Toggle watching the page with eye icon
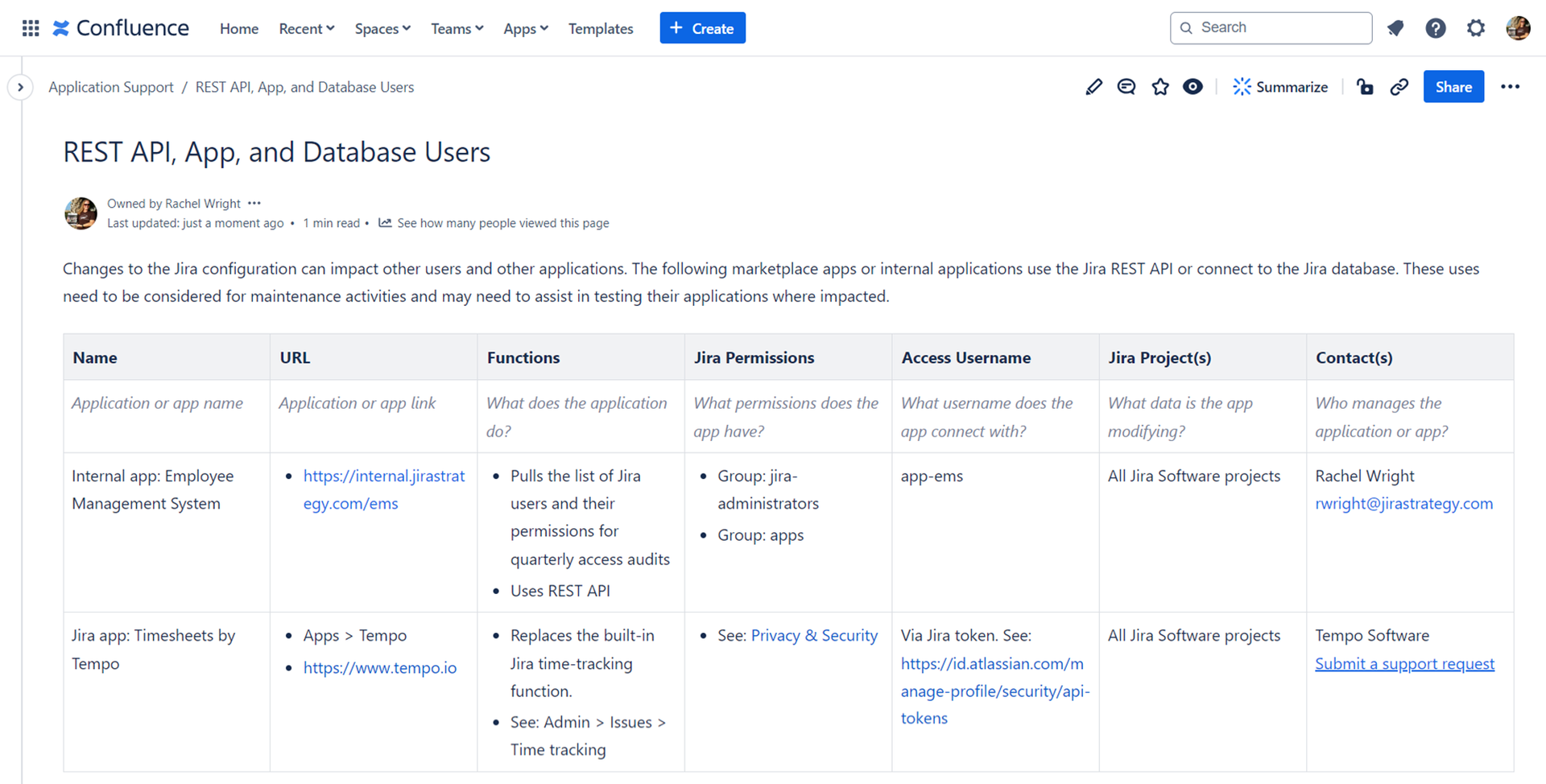The width and height of the screenshot is (1546, 784). click(1192, 86)
